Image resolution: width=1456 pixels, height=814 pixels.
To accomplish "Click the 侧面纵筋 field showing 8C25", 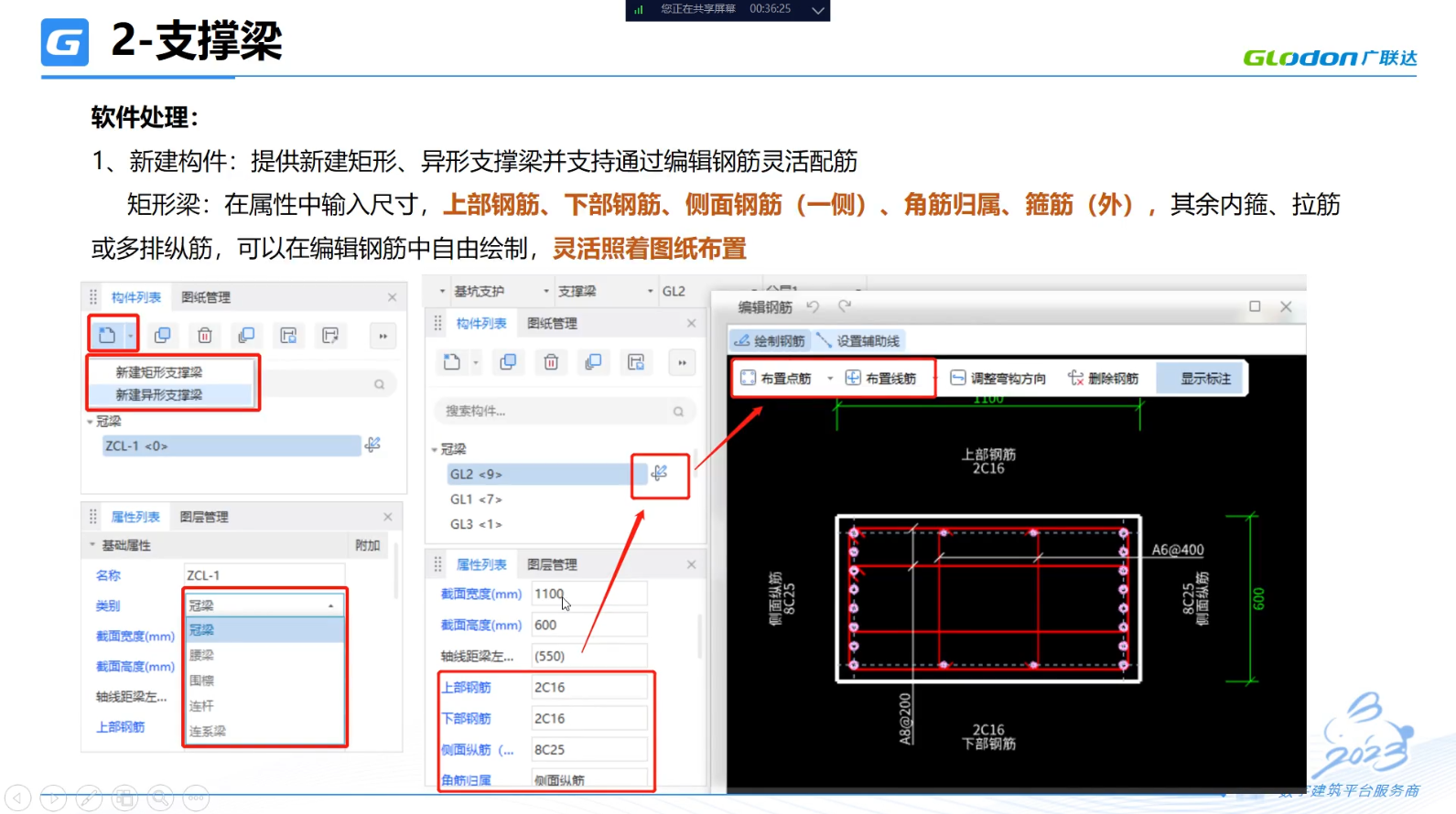I will click(x=589, y=749).
